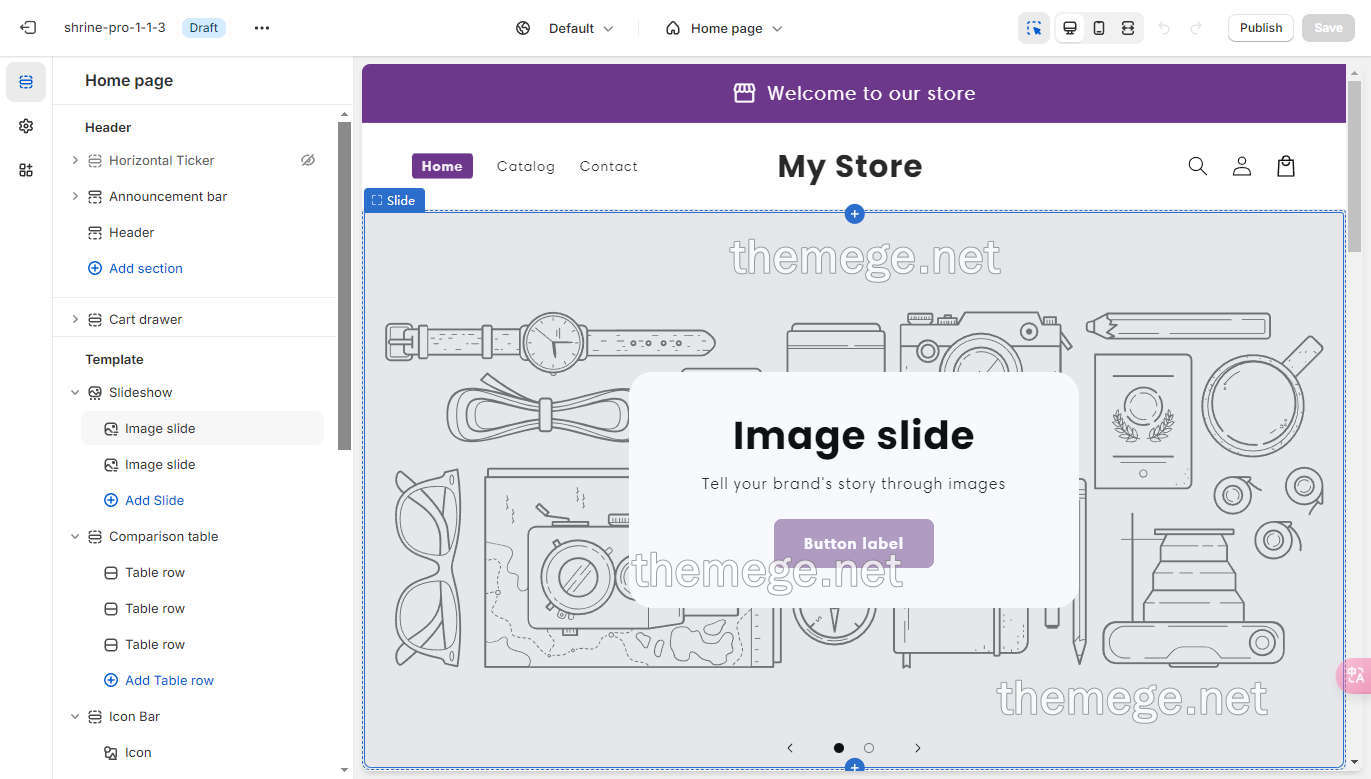This screenshot has width=1371, height=779.
Task: Select the second Image slide item
Action: click(202, 464)
